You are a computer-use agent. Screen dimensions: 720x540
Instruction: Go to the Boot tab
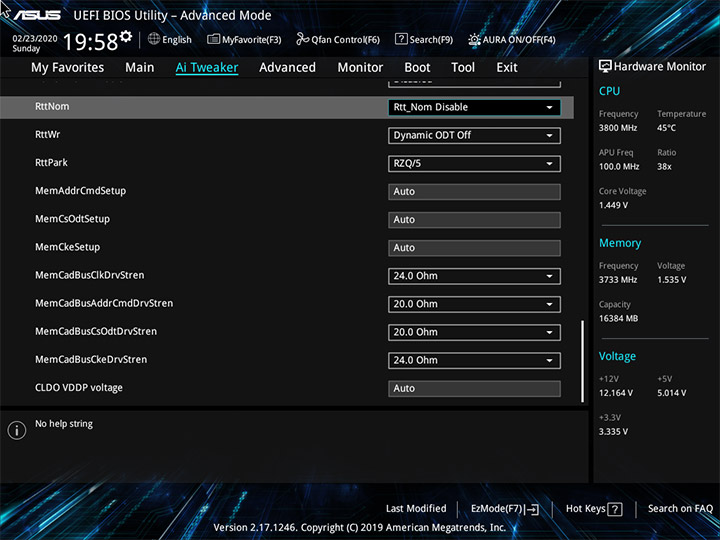click(417, 68)
